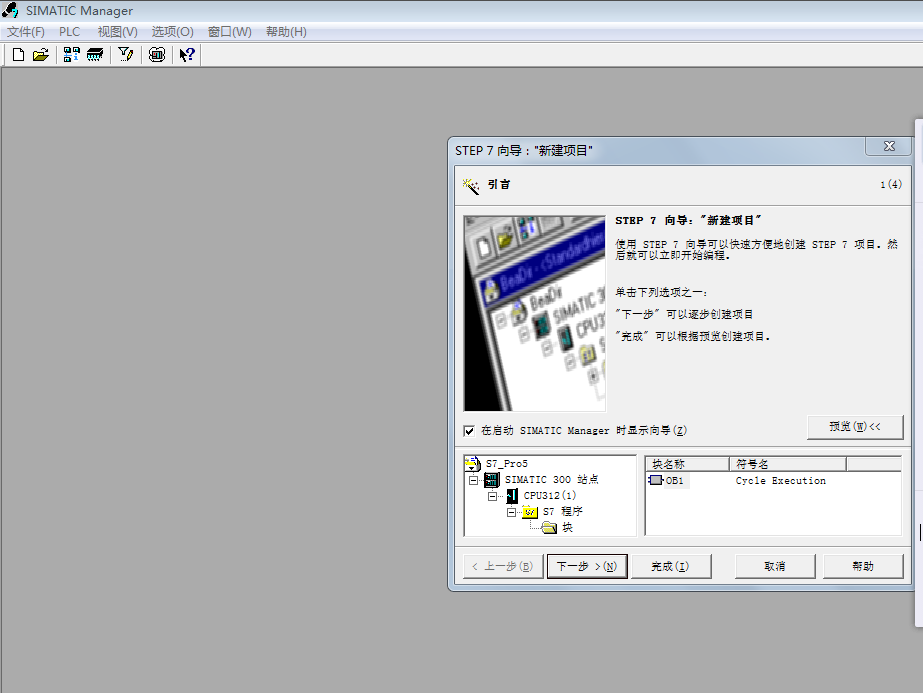The image size is (923, 693).
Task: Open the 选项(O) menu
Action: [172, 32]
